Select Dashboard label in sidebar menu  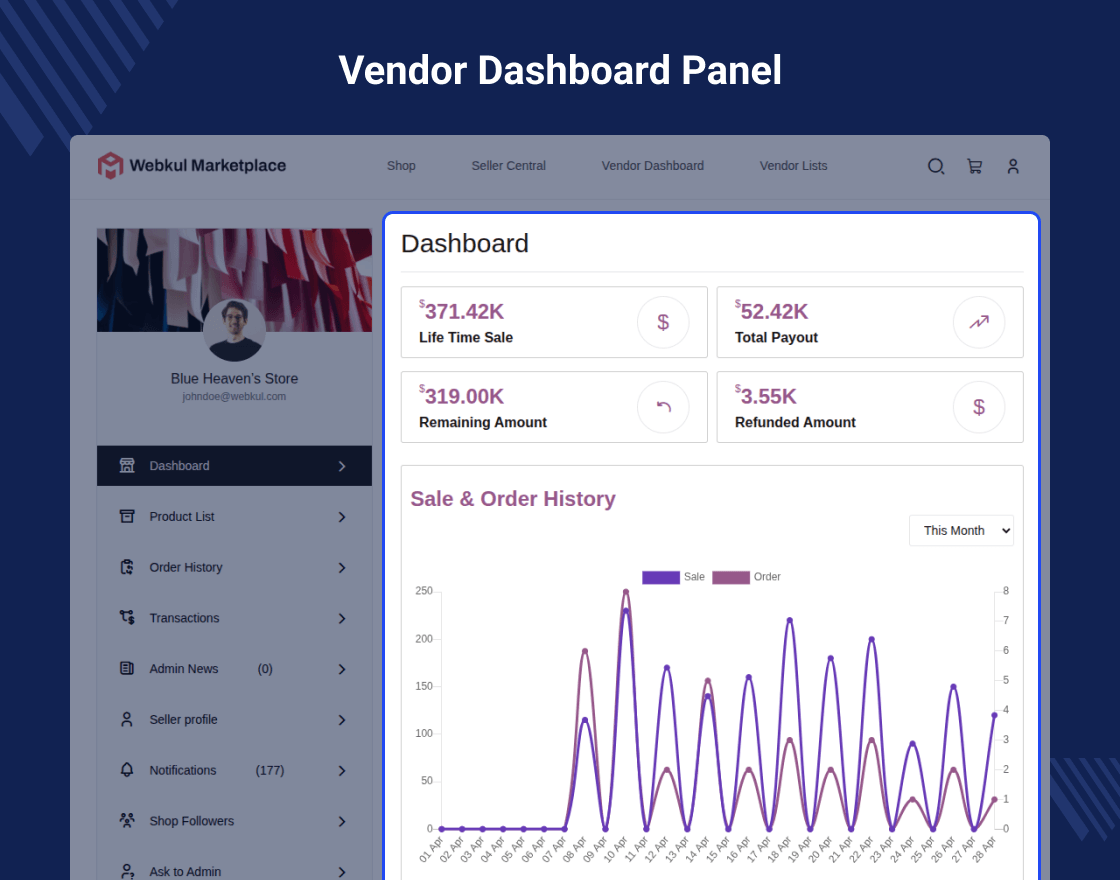pos(179,466)
